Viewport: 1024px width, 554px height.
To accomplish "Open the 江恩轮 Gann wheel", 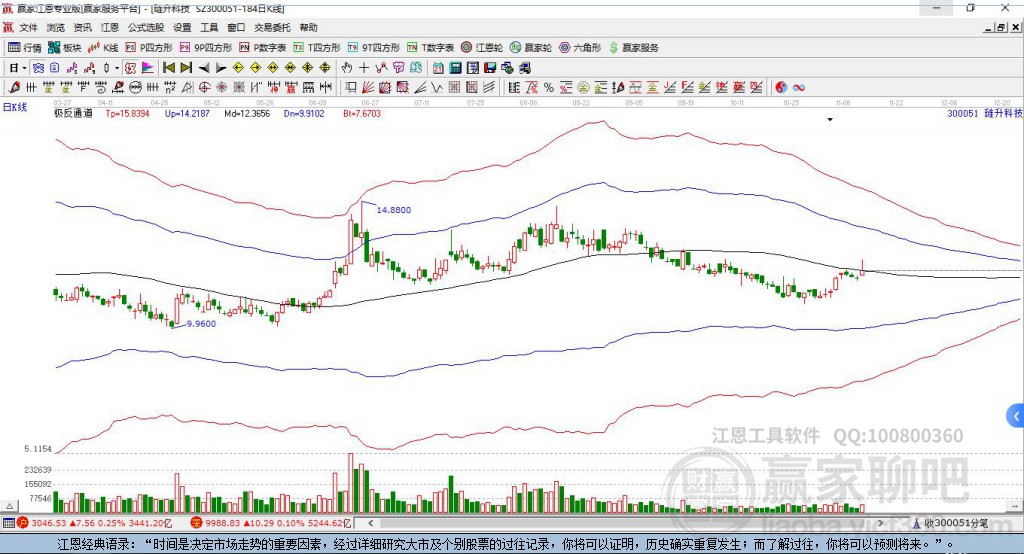I will point(482,48).
